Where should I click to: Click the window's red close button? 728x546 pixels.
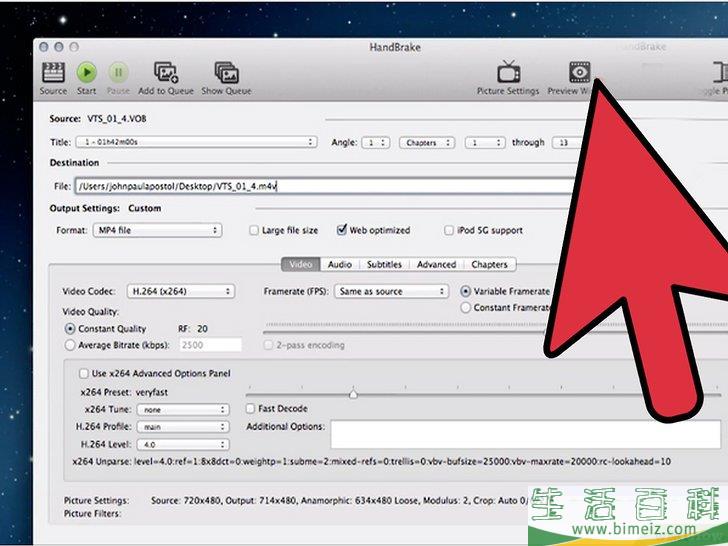(x=44, y=47)
